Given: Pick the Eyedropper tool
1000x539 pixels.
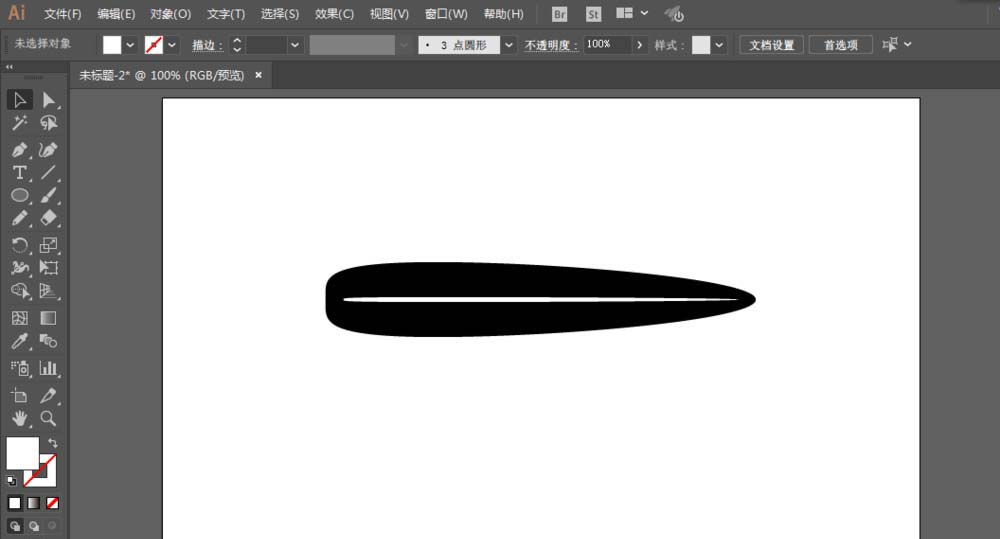Looking at the screenshot, I should (x=19, y=342).
